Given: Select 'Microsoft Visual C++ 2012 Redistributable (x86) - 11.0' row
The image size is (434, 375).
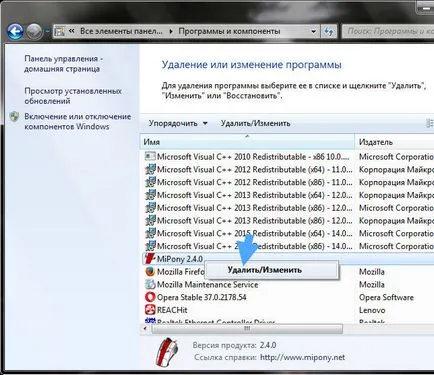Looking at the screenshot, I should (x=288, y=182).
